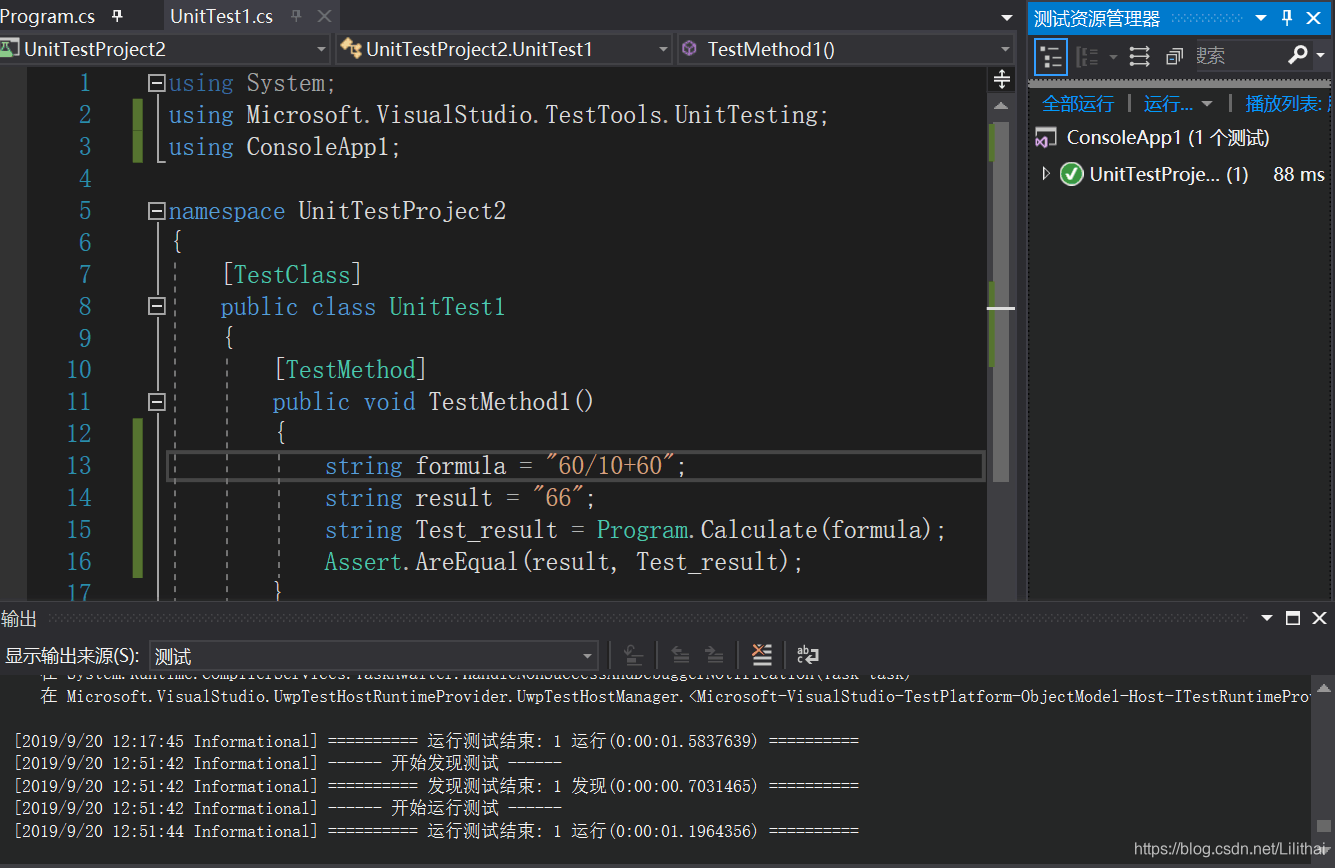
Task: Click the editor vertical scrollbar up arrow
Action: click(x=1001, y=106)
